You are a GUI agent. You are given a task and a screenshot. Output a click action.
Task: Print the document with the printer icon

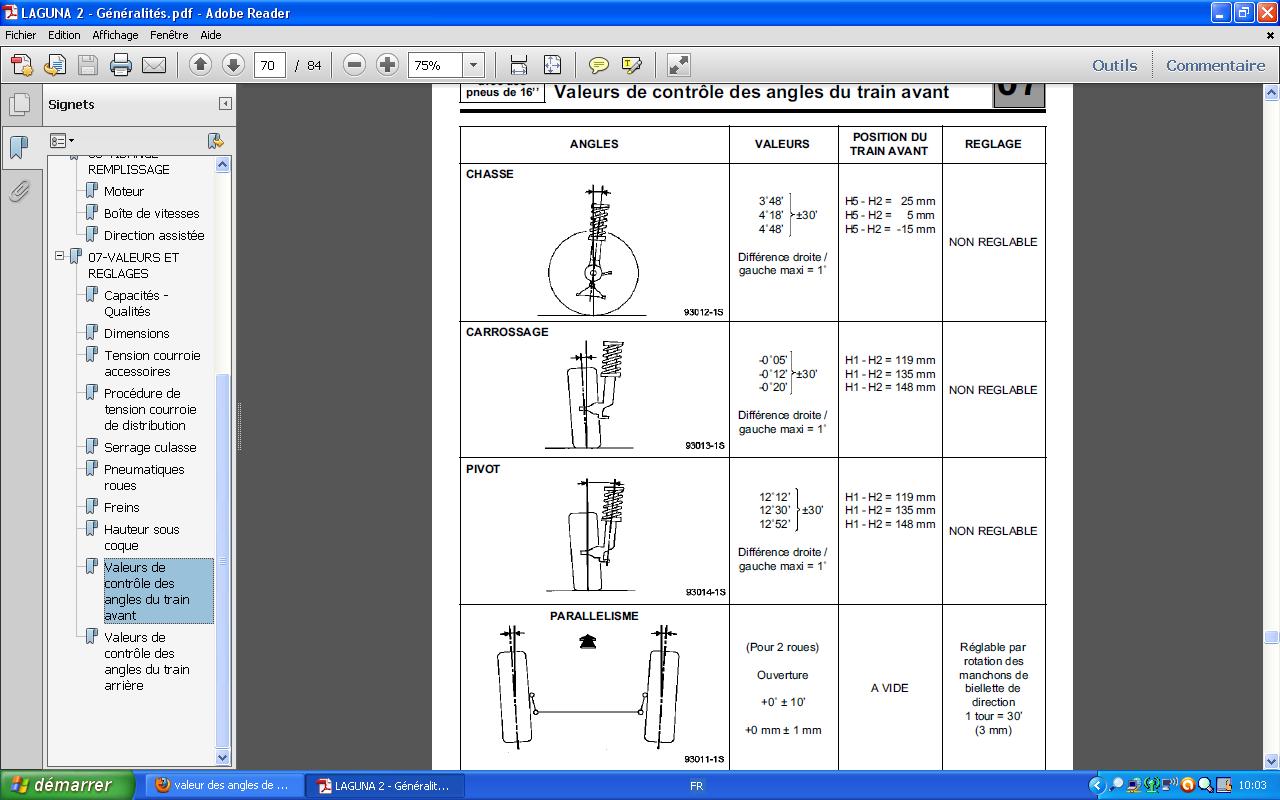click(121, 65)
